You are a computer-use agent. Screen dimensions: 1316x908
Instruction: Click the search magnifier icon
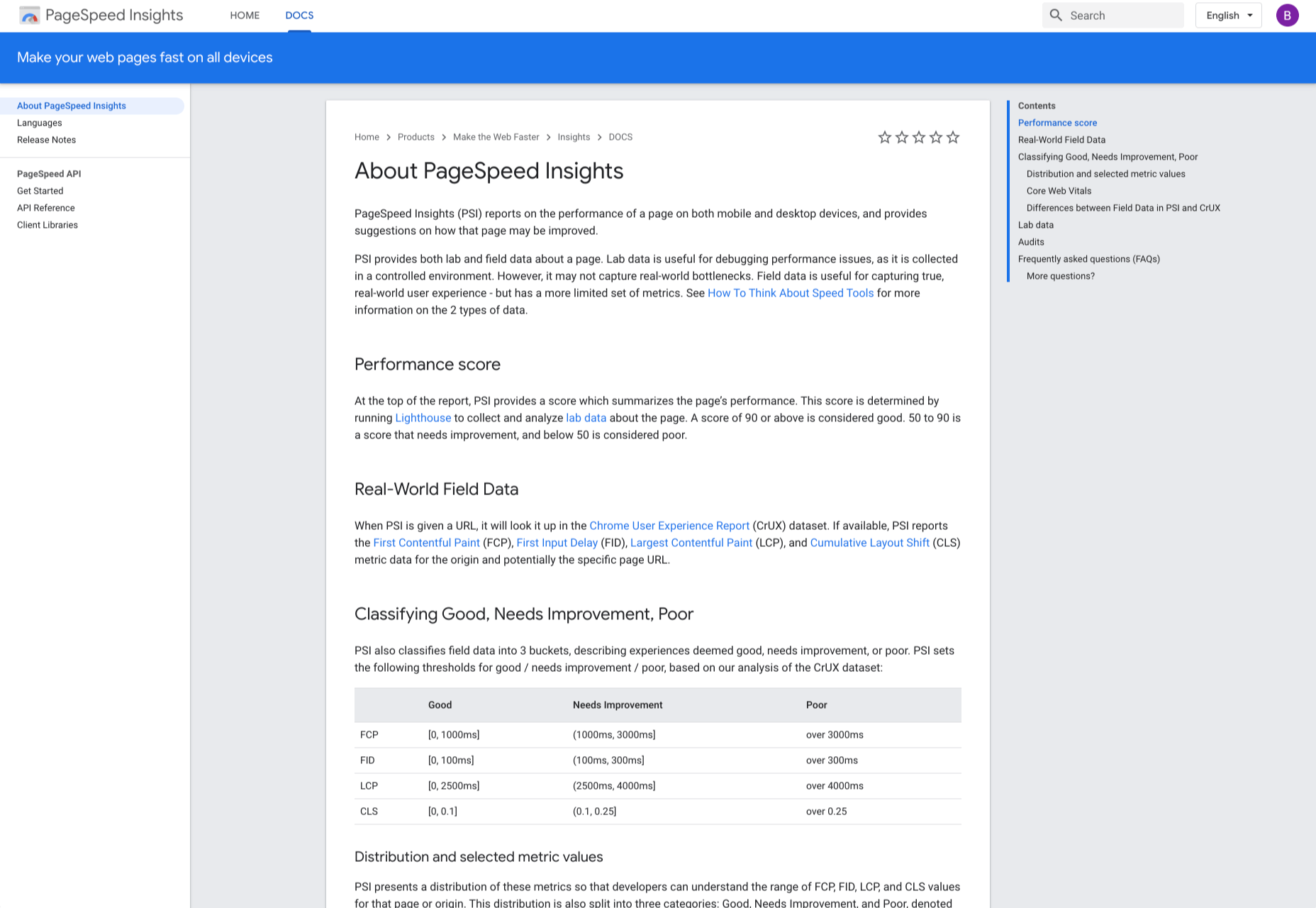pyautogui.click(x=1056, y=15)
